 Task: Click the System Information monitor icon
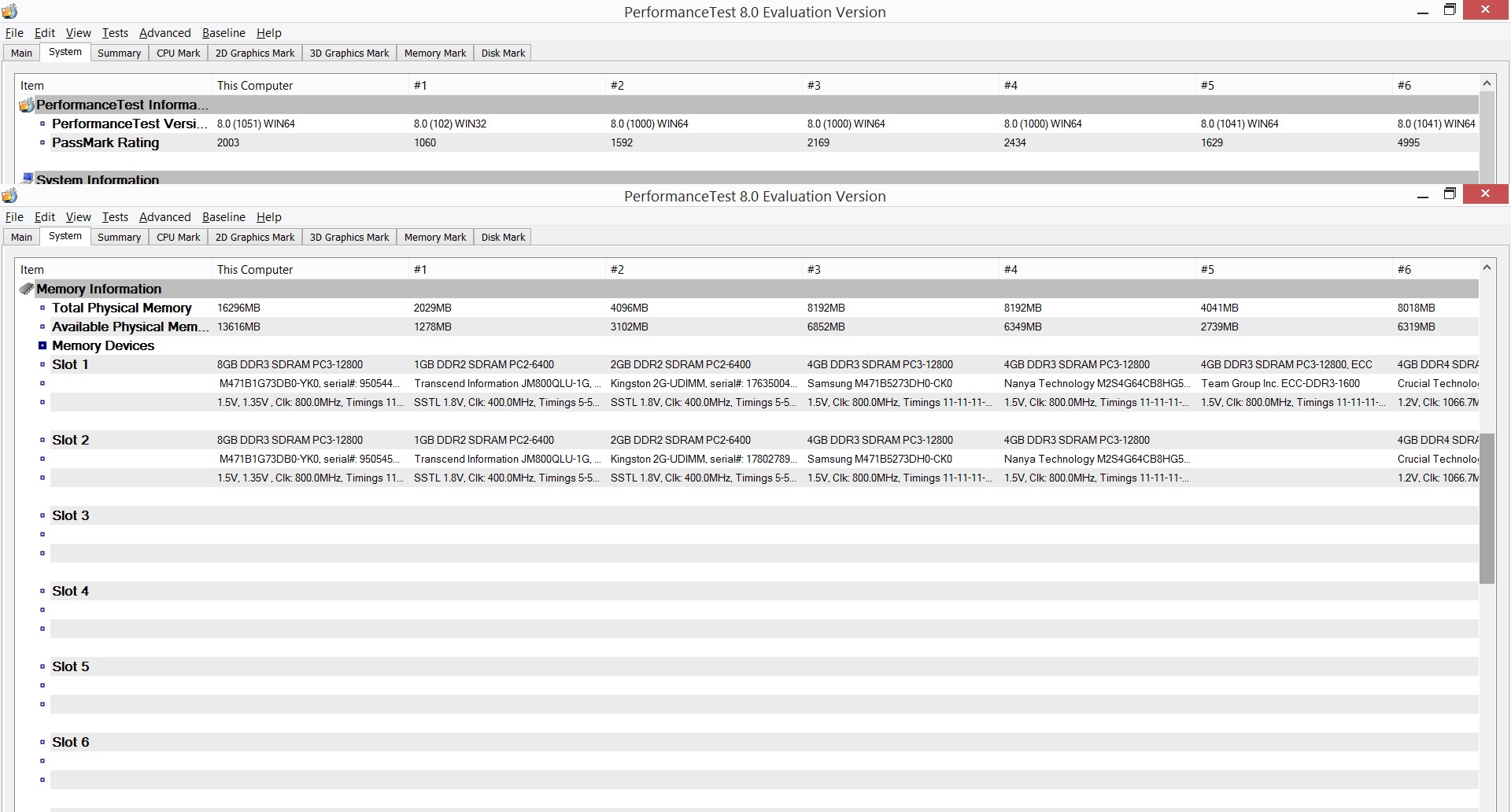[28, 179]
